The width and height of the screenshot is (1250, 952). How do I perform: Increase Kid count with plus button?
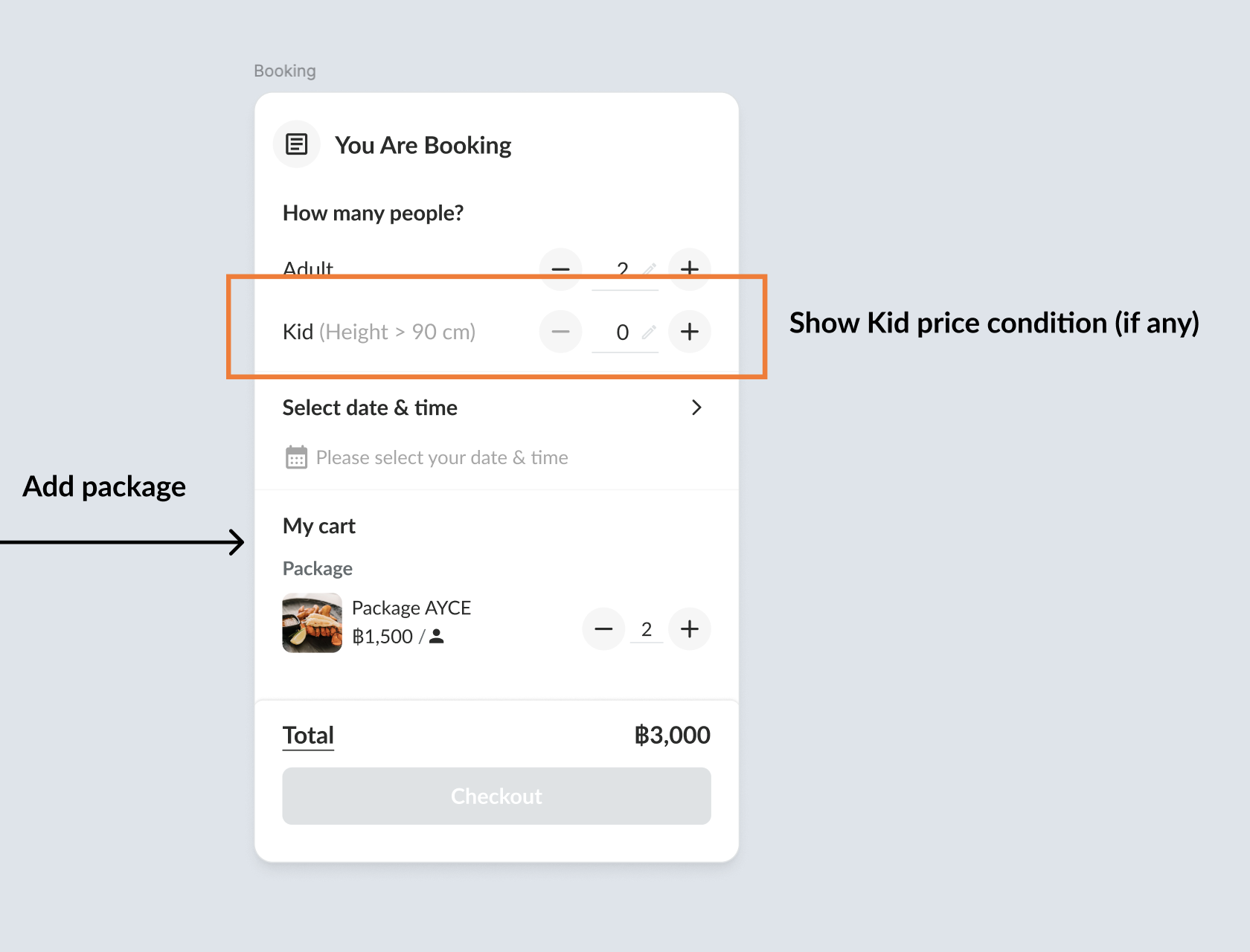coord(689,332)
